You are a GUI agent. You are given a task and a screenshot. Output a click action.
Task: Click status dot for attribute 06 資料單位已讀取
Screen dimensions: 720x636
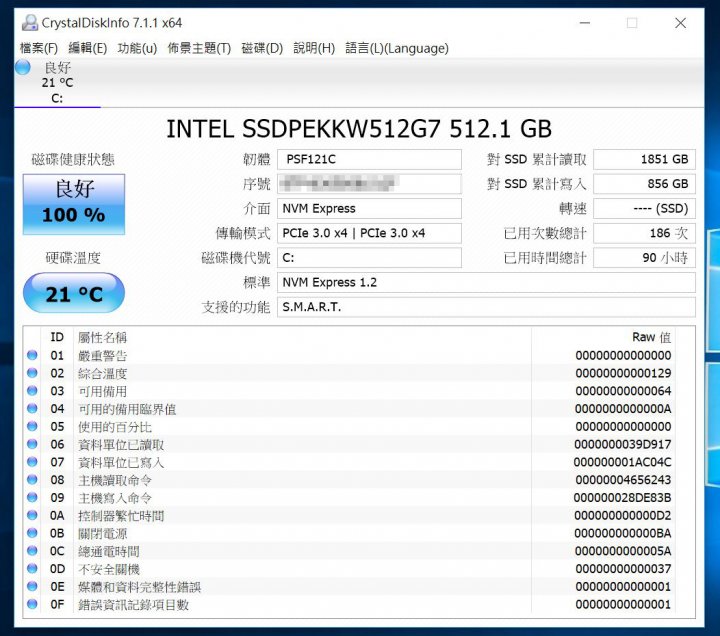pos(32,444)
